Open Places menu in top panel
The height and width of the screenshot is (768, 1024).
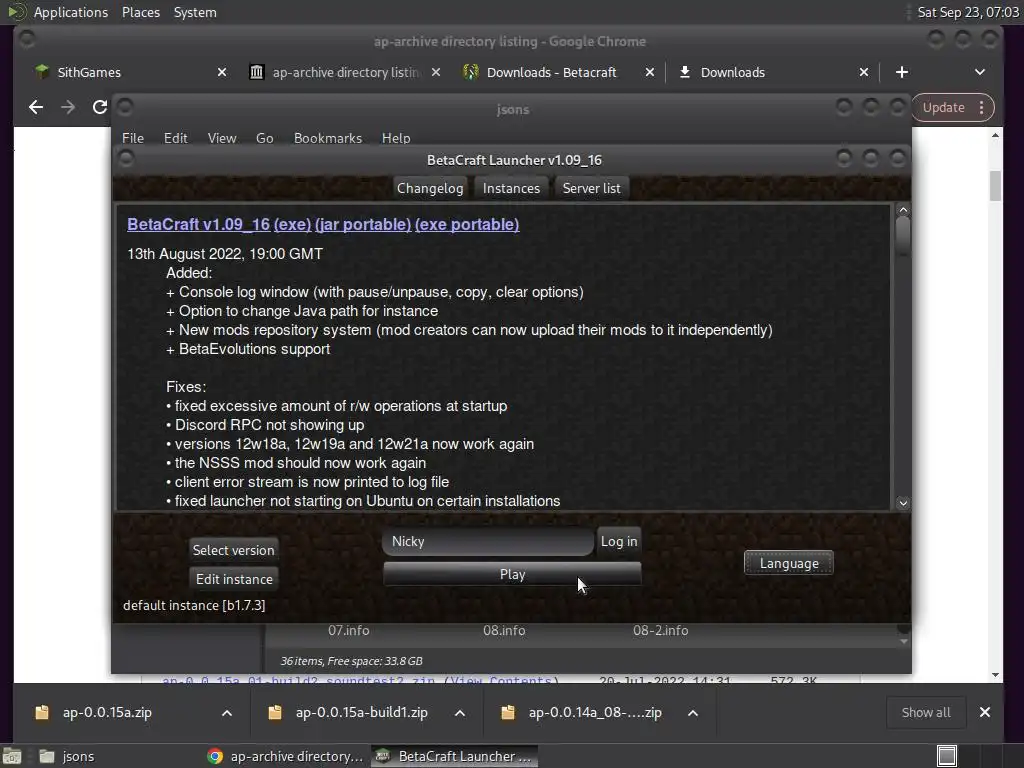pos(141,12)
